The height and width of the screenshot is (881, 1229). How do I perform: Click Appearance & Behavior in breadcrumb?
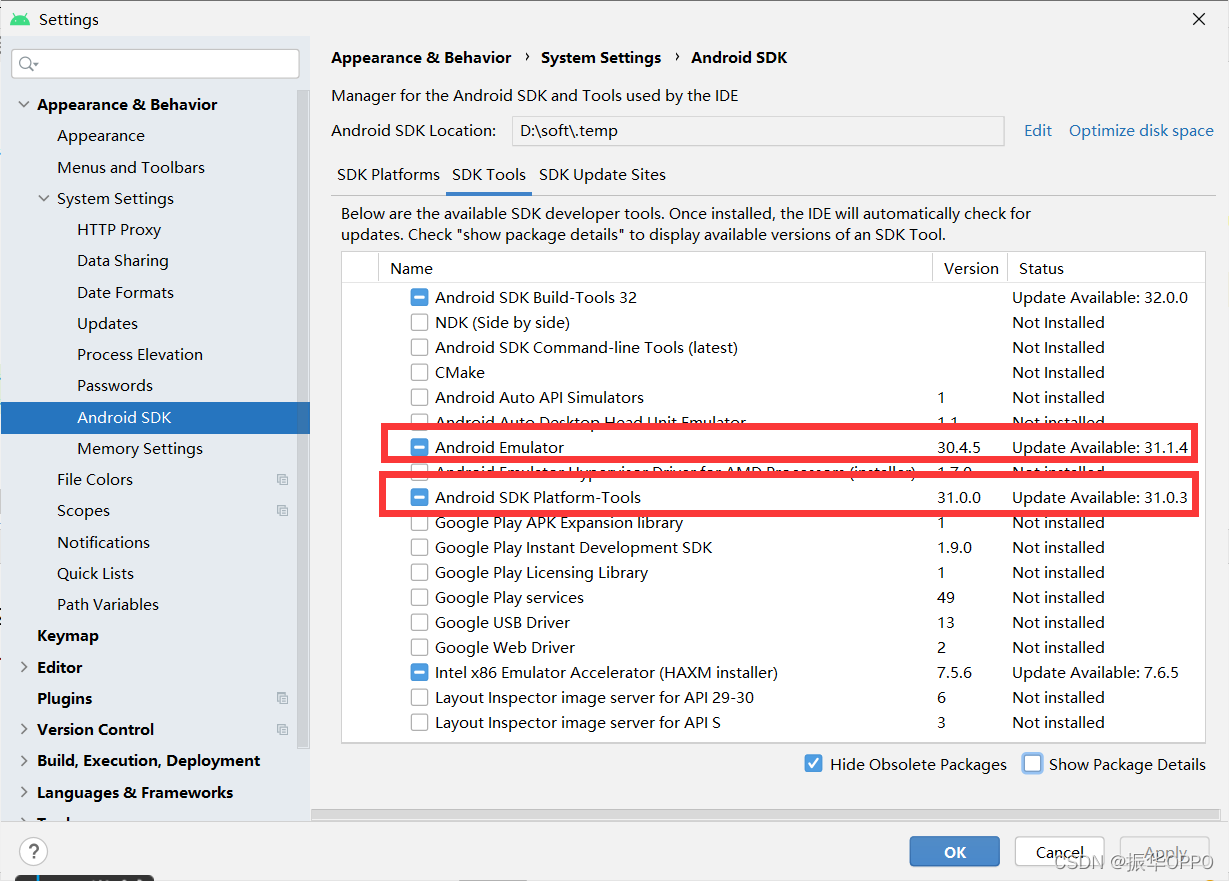(x=421, y=58)
